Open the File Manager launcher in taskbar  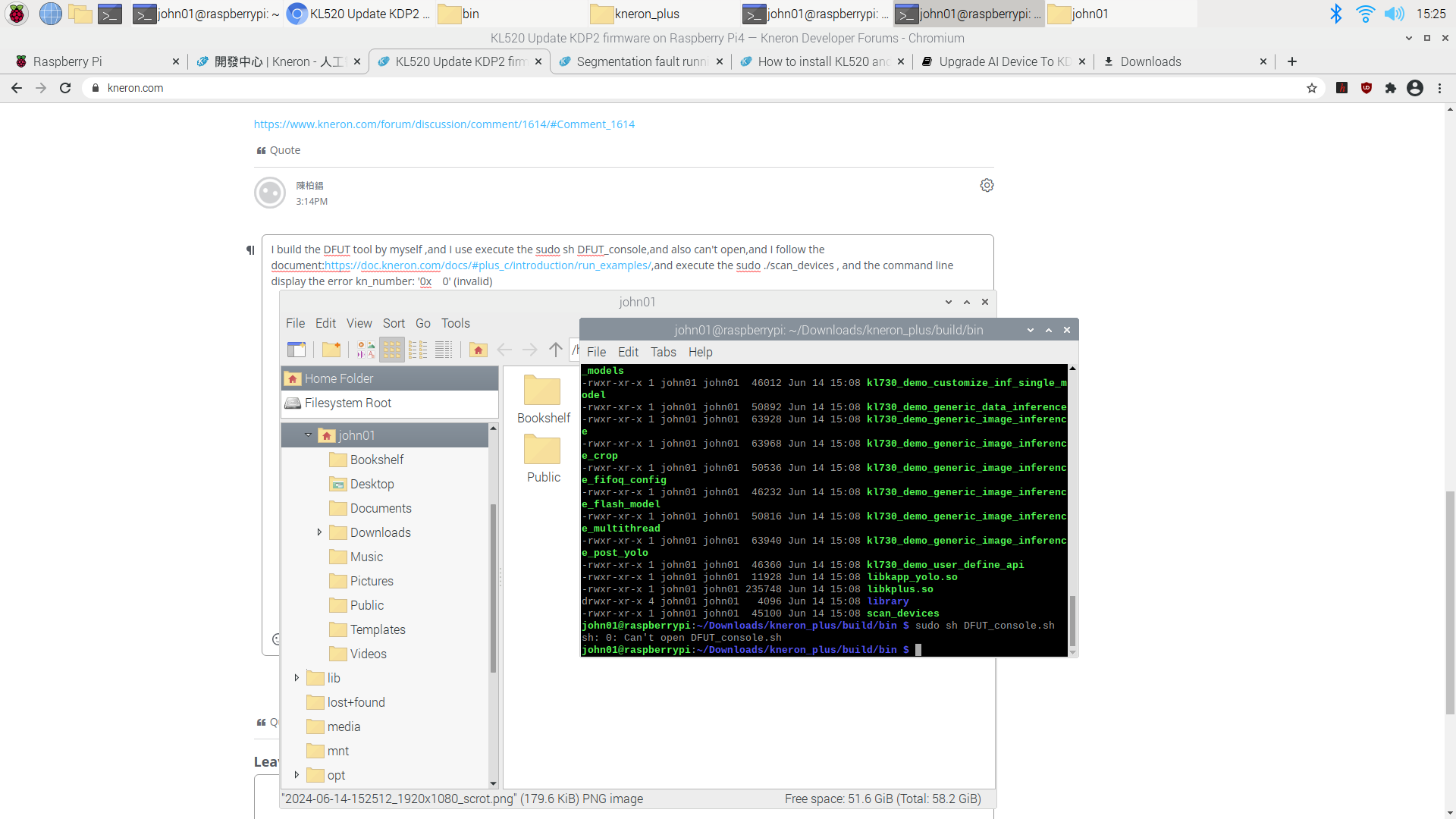(80, 14)
